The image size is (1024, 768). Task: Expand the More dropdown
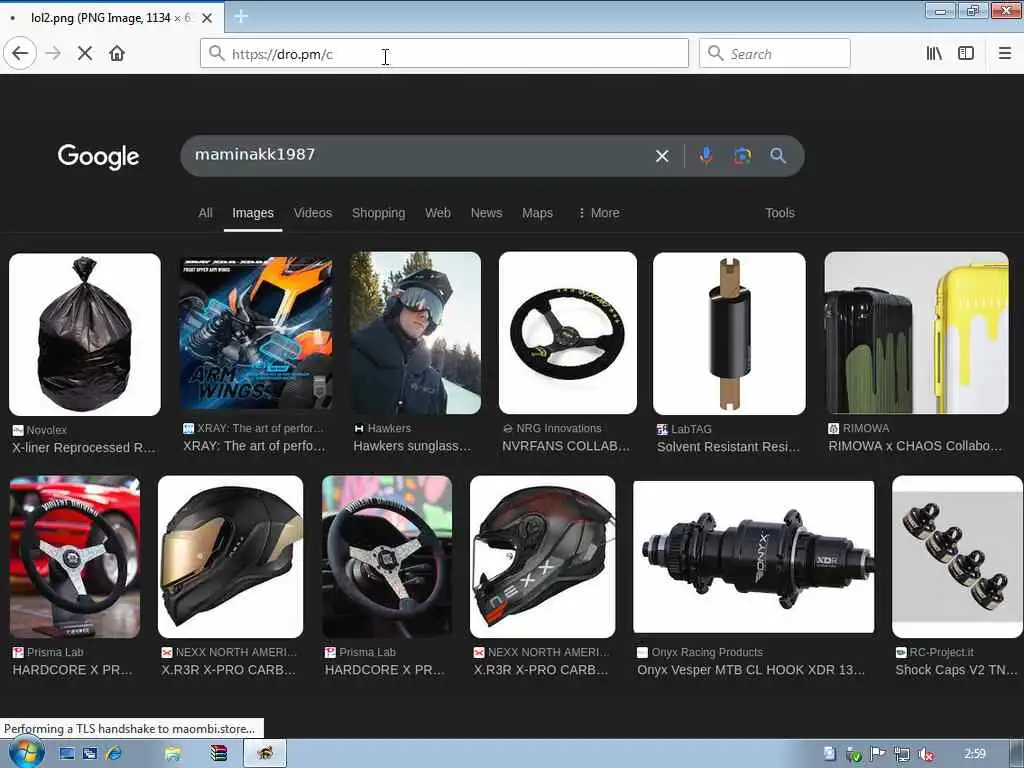tap(599, 213)
